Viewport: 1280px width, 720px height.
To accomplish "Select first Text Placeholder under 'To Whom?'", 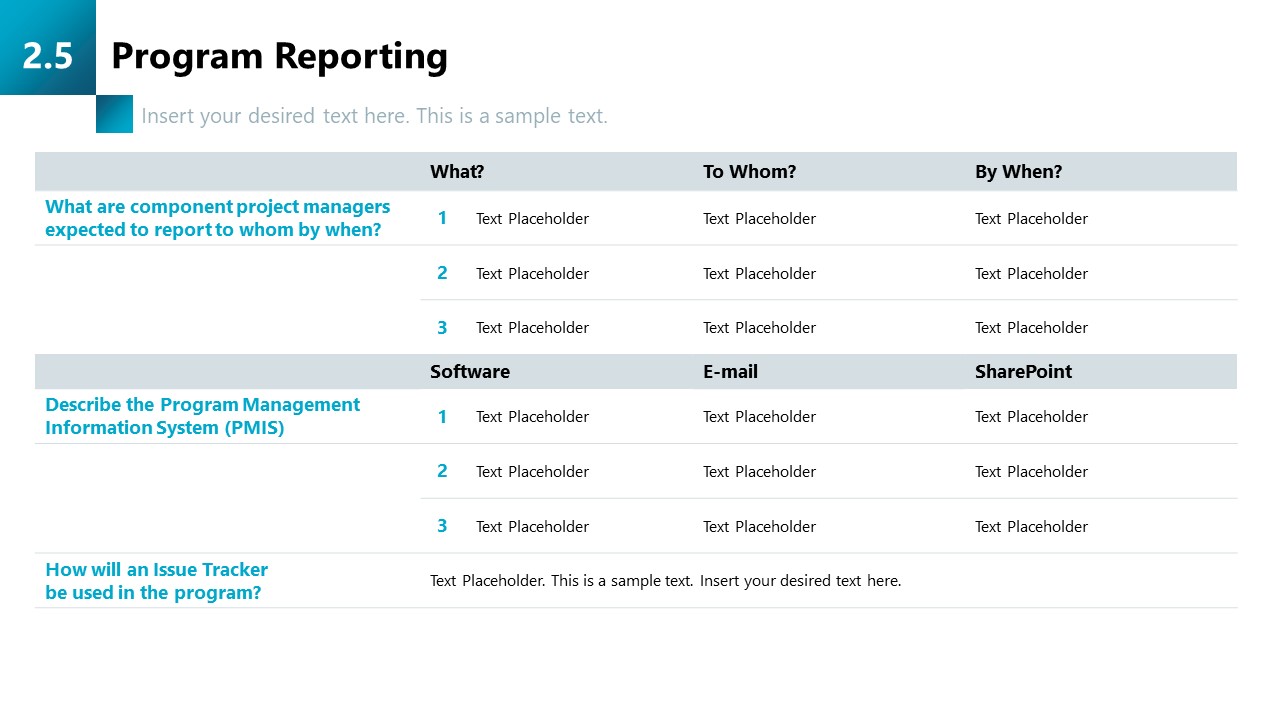I will click(x=759, y=219).
